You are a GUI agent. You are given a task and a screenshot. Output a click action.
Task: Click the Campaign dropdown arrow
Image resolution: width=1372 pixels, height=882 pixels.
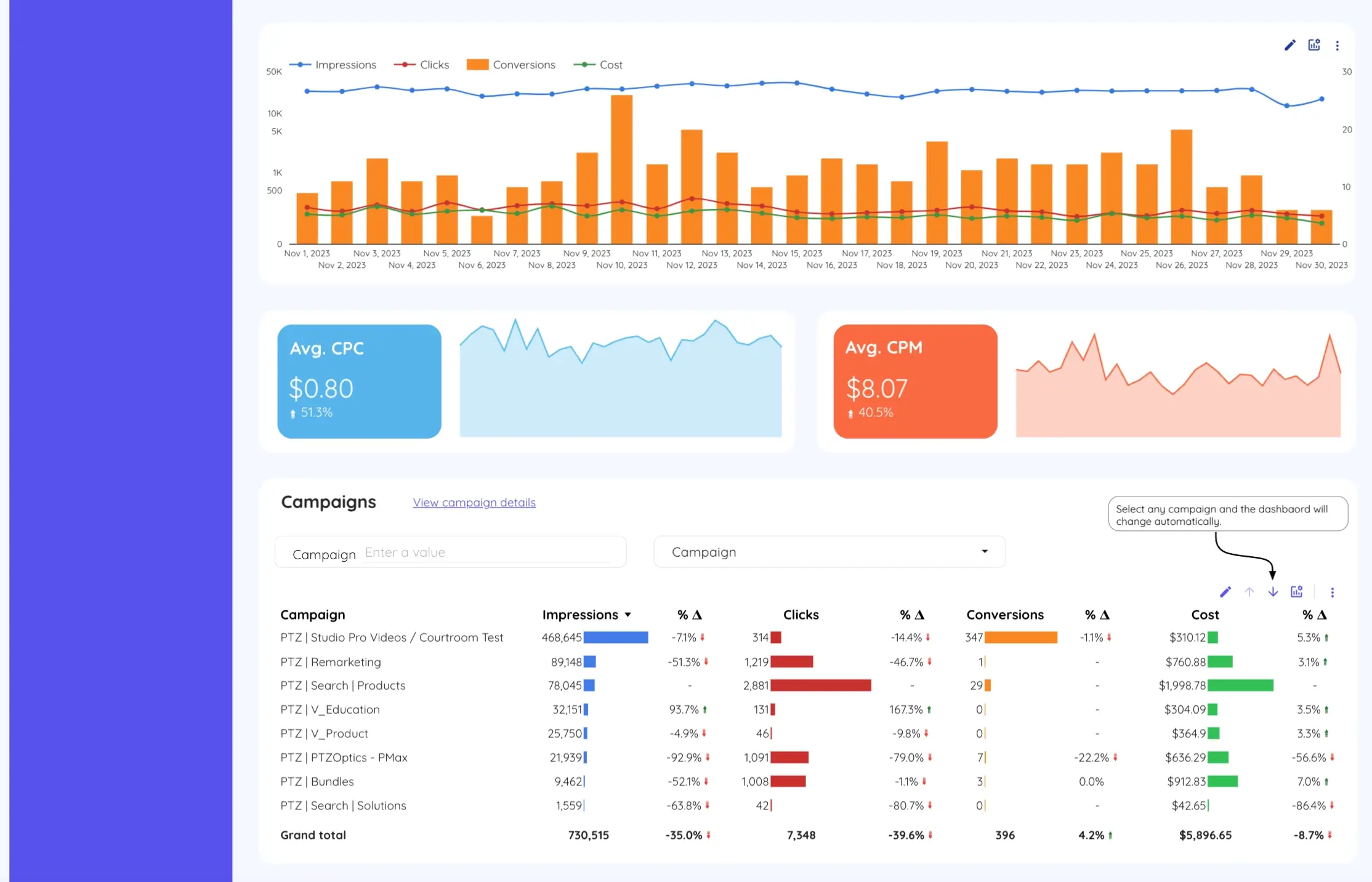(985, 551)
